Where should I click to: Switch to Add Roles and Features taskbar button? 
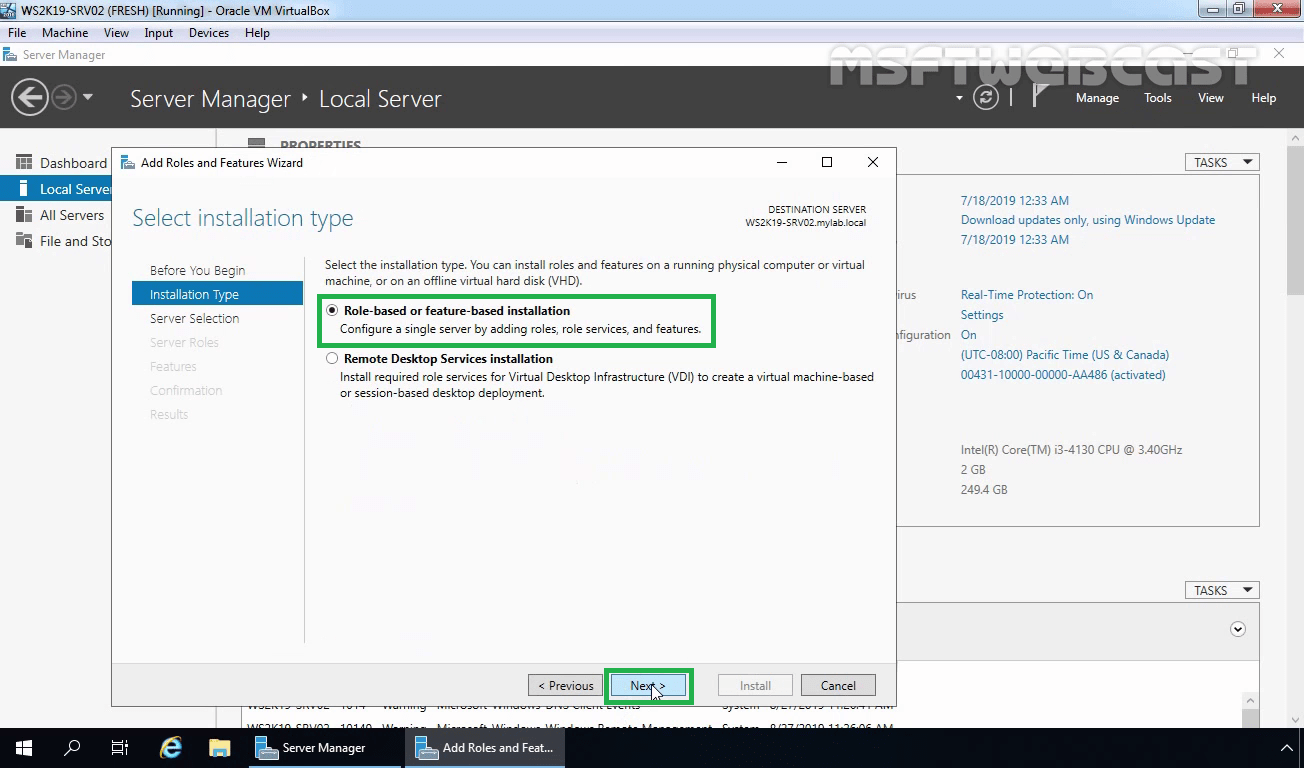point(484,748)
